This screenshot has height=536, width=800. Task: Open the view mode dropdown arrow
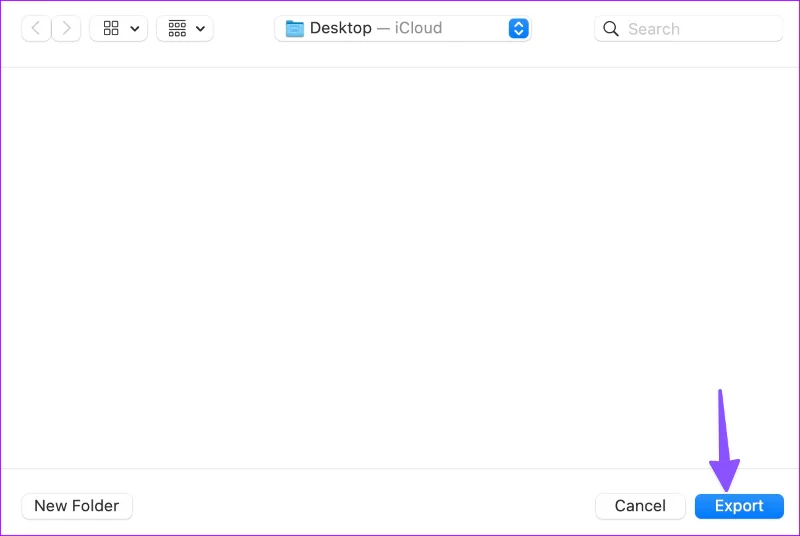point(135,29)
